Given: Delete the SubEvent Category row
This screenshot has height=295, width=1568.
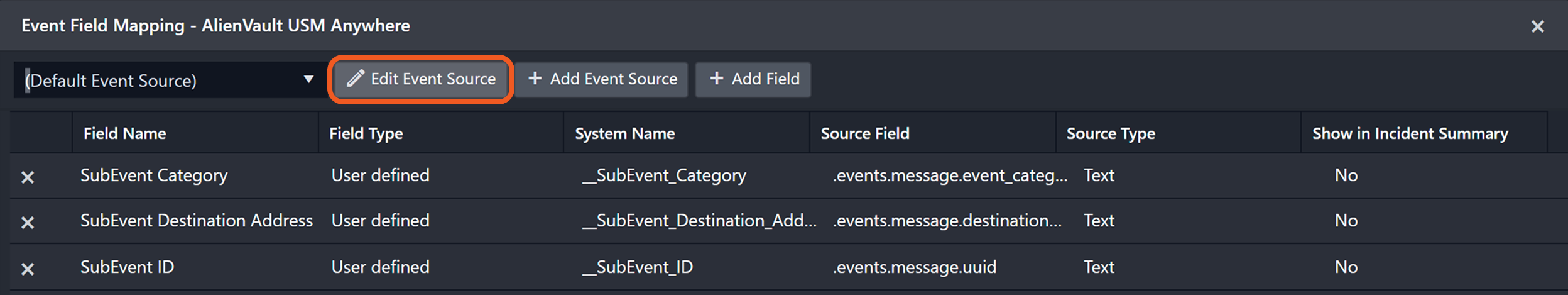Looking at the screenshot, I should click(x=28, y=177).
